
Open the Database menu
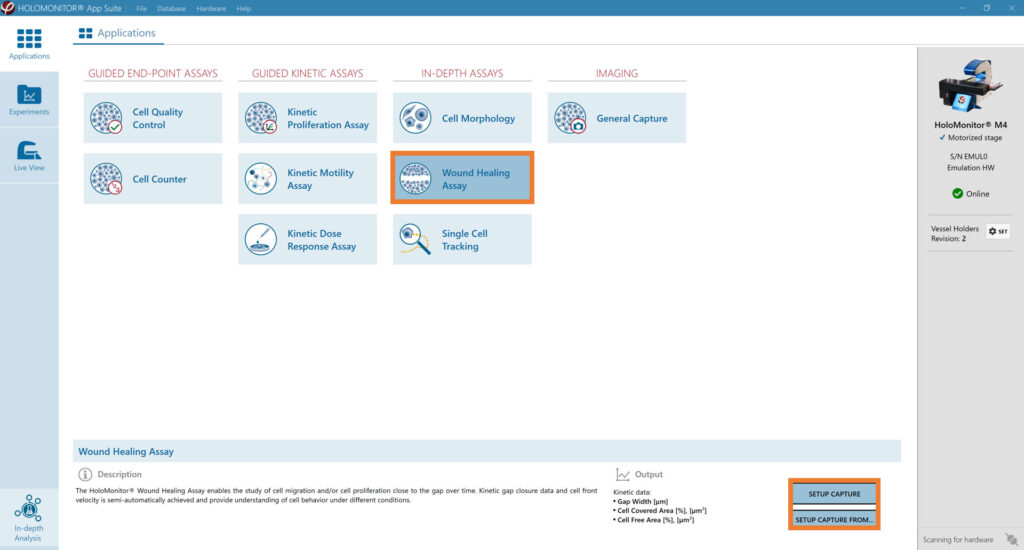point(171,8)
